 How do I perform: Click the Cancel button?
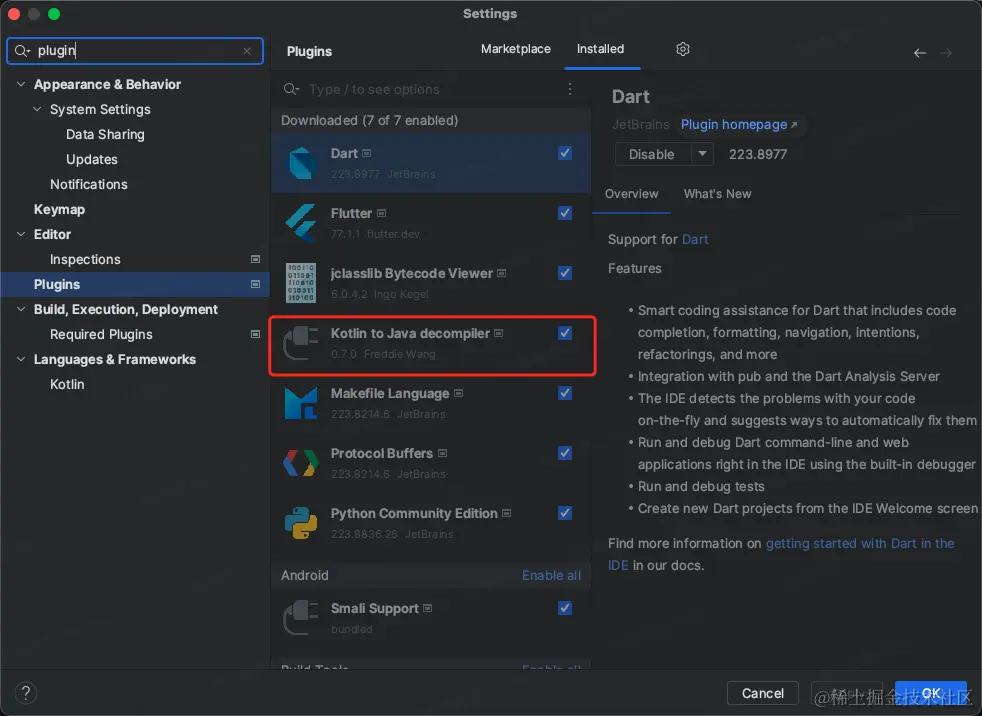pyautogui.click(x=762, y=693)
